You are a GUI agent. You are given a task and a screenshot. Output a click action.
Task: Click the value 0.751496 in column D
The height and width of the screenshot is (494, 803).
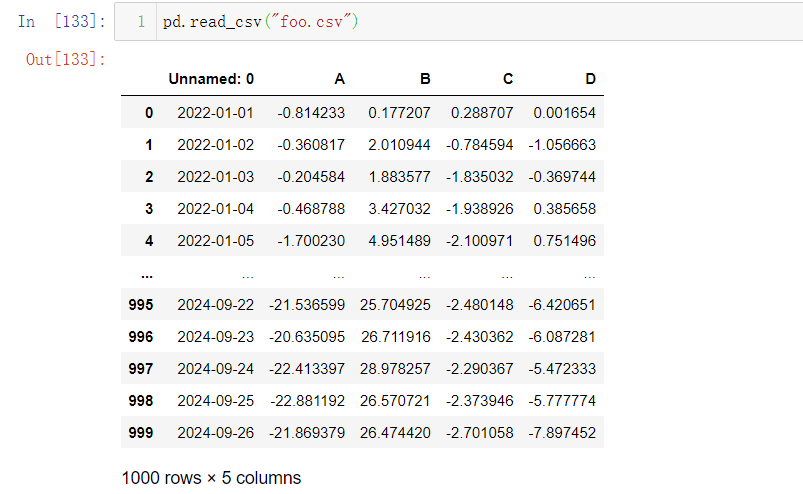point(565,241)
